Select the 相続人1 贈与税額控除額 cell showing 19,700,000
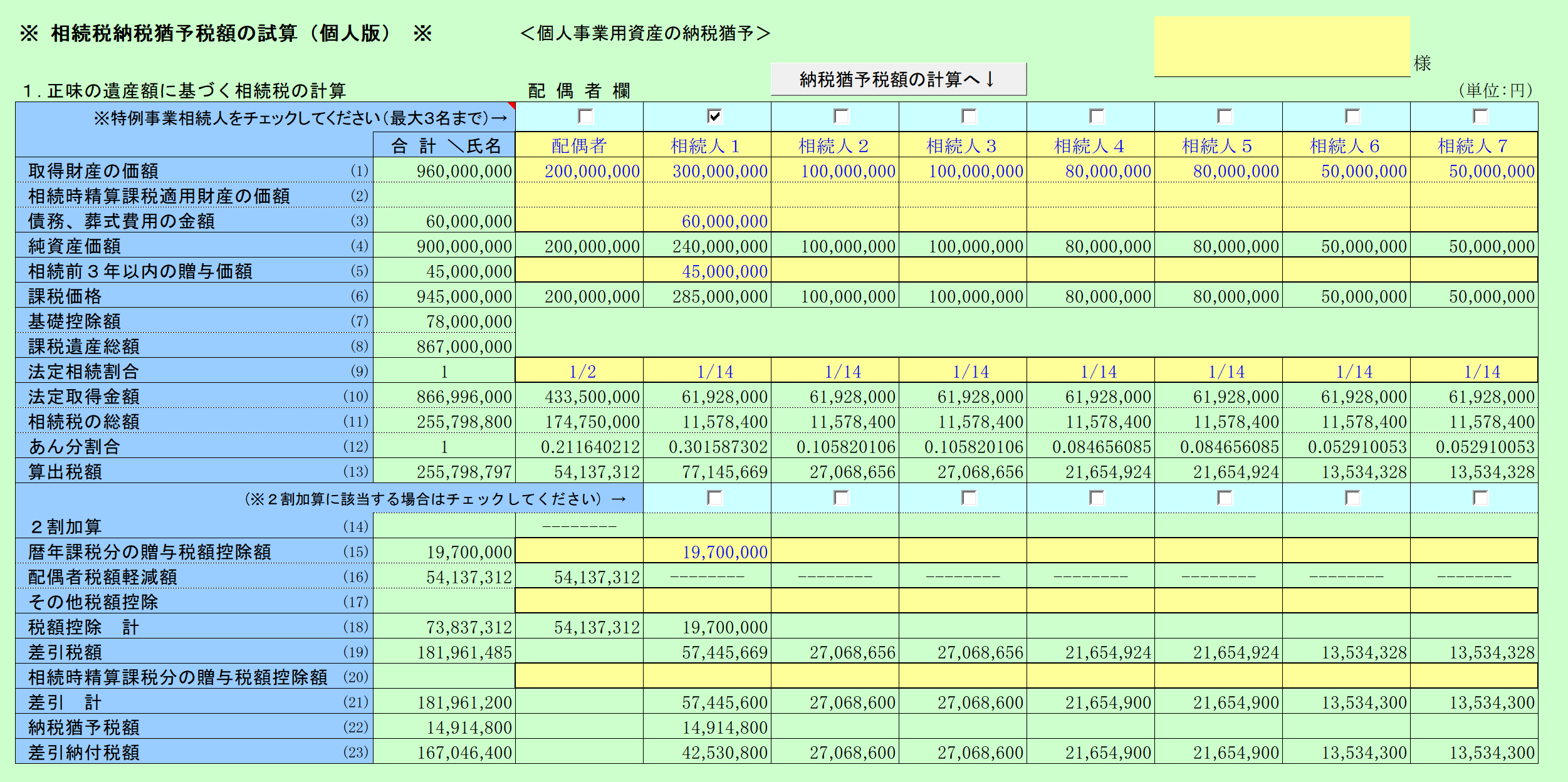1568x782 pixels. click(707, 551)
